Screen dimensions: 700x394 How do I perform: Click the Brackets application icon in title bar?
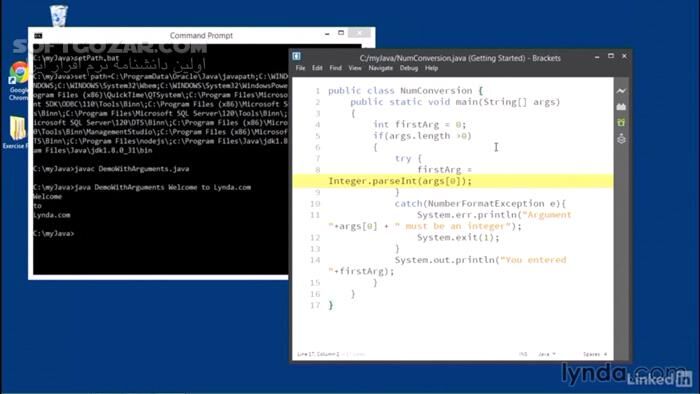296,56
